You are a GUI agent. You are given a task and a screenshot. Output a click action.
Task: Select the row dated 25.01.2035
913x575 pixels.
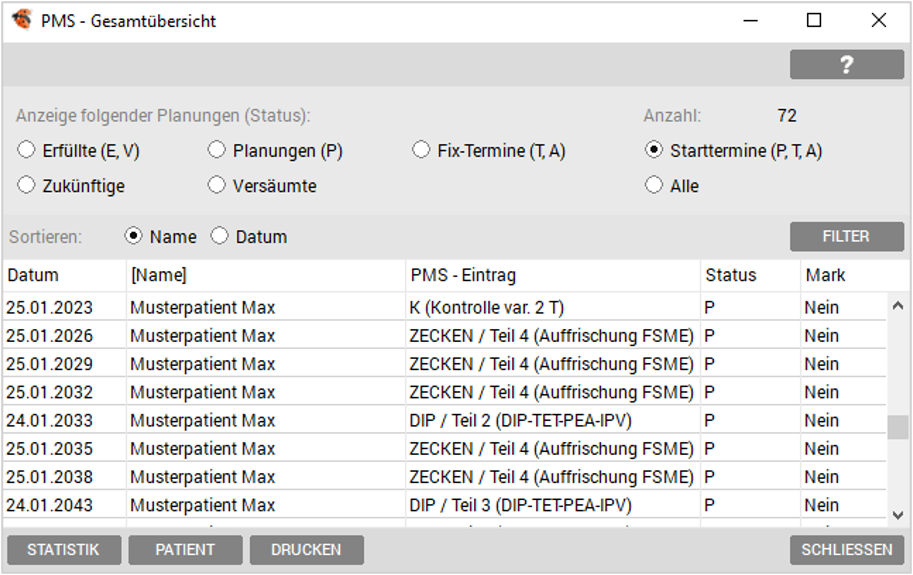(x=445, y=449)
